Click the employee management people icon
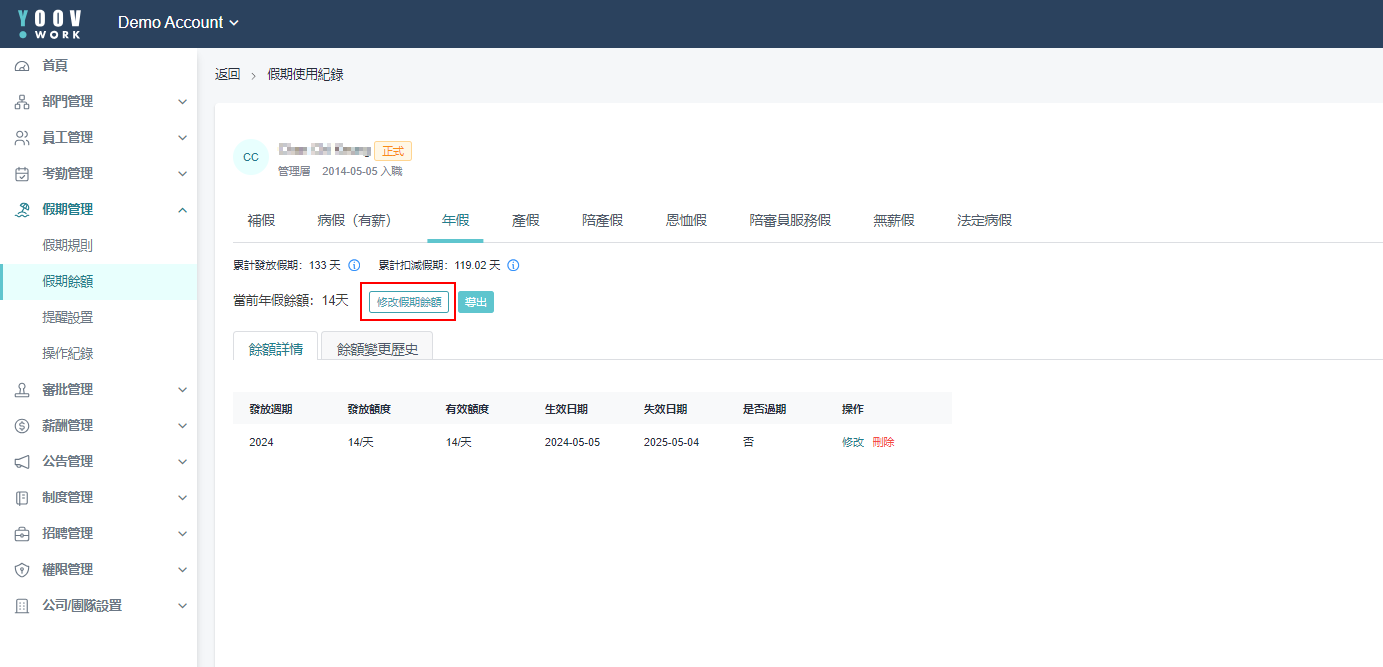Screen dimensions: 1383x667 click(22, 138)
